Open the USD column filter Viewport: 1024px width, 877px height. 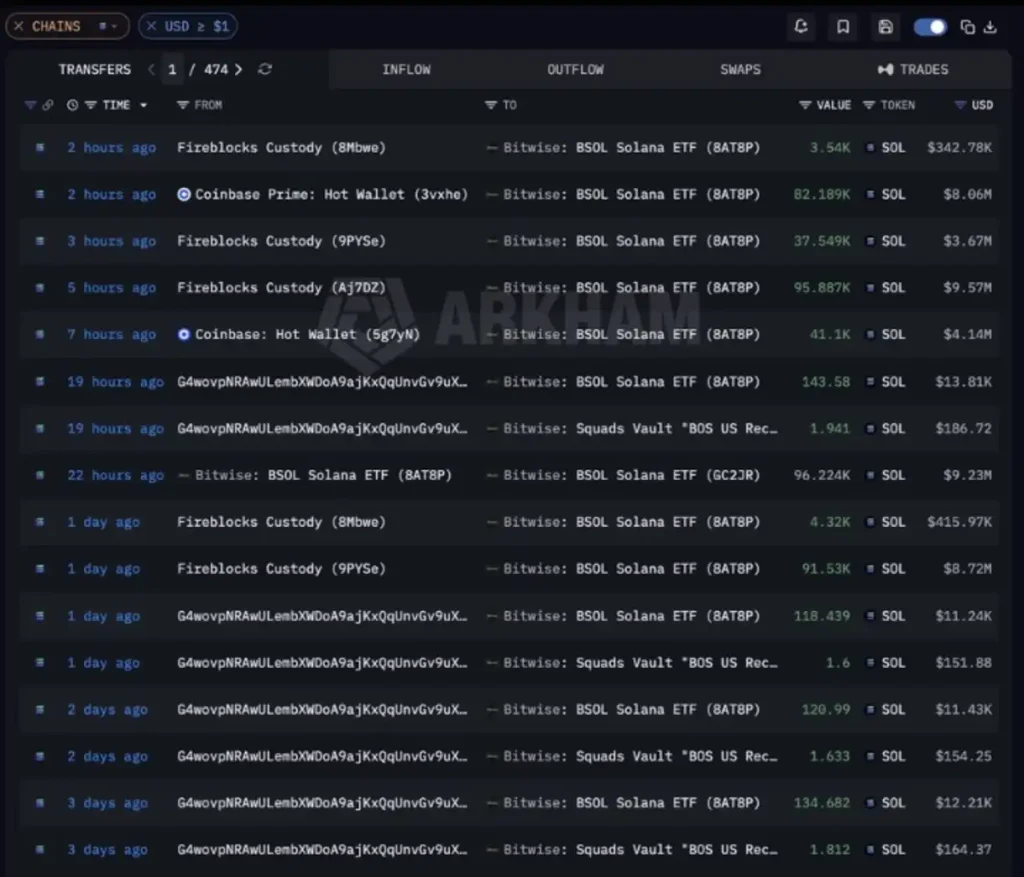tap(960, 105)
